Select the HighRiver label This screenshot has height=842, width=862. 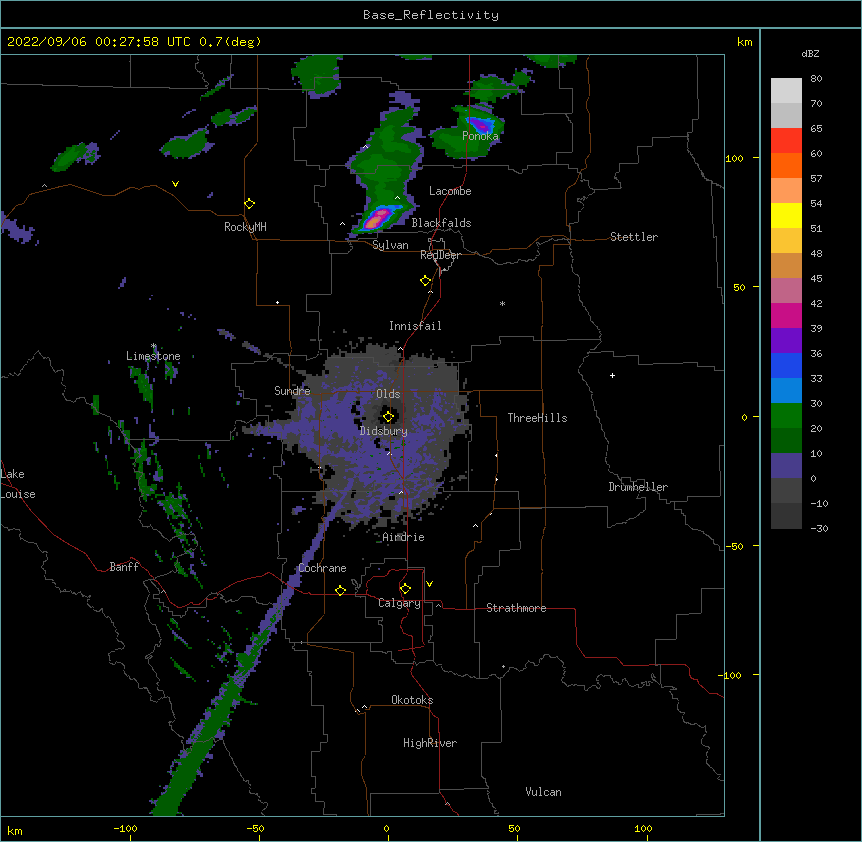coord(430,743)
